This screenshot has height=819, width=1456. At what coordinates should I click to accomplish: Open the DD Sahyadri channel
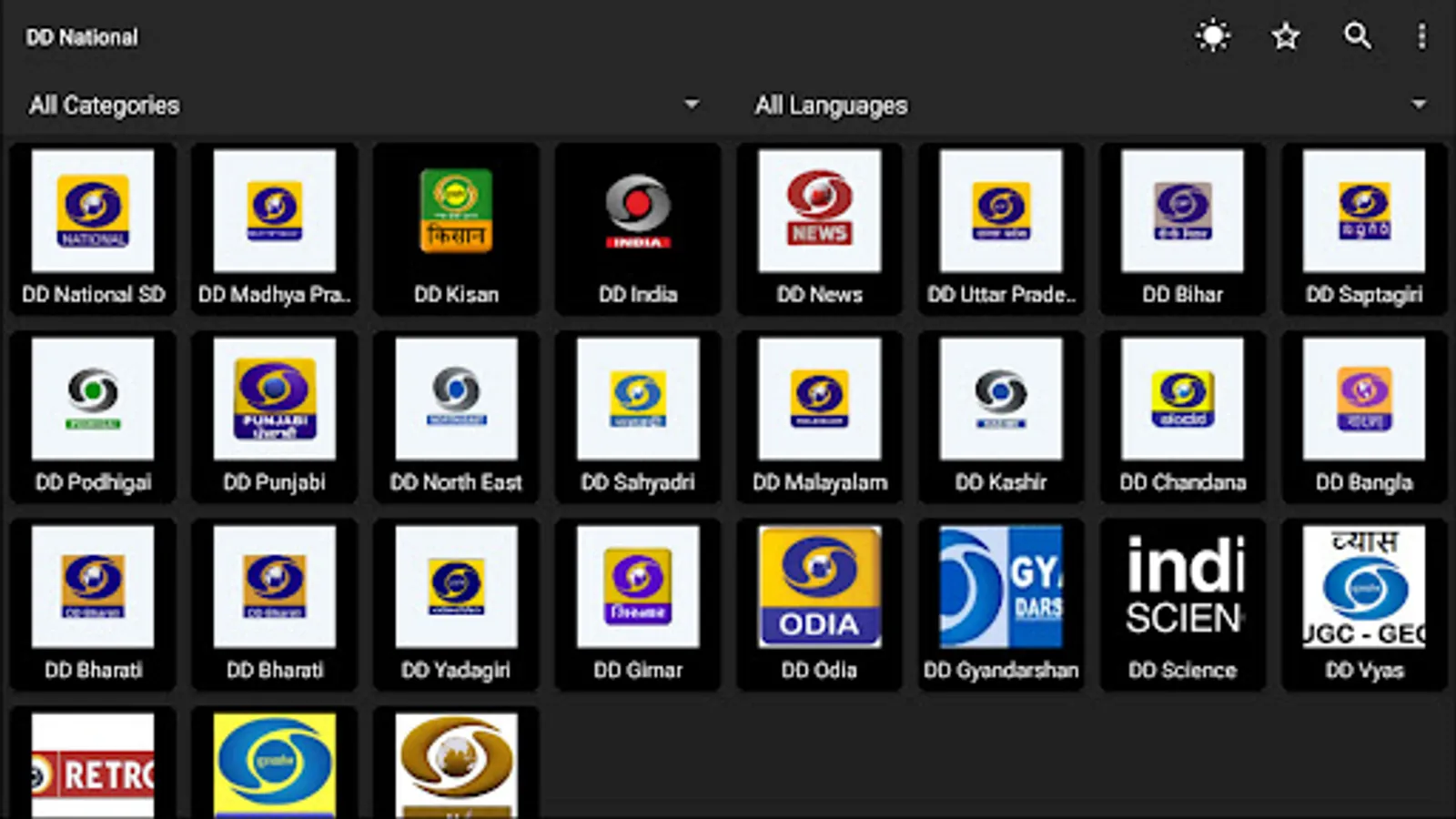tap(638, 417)
